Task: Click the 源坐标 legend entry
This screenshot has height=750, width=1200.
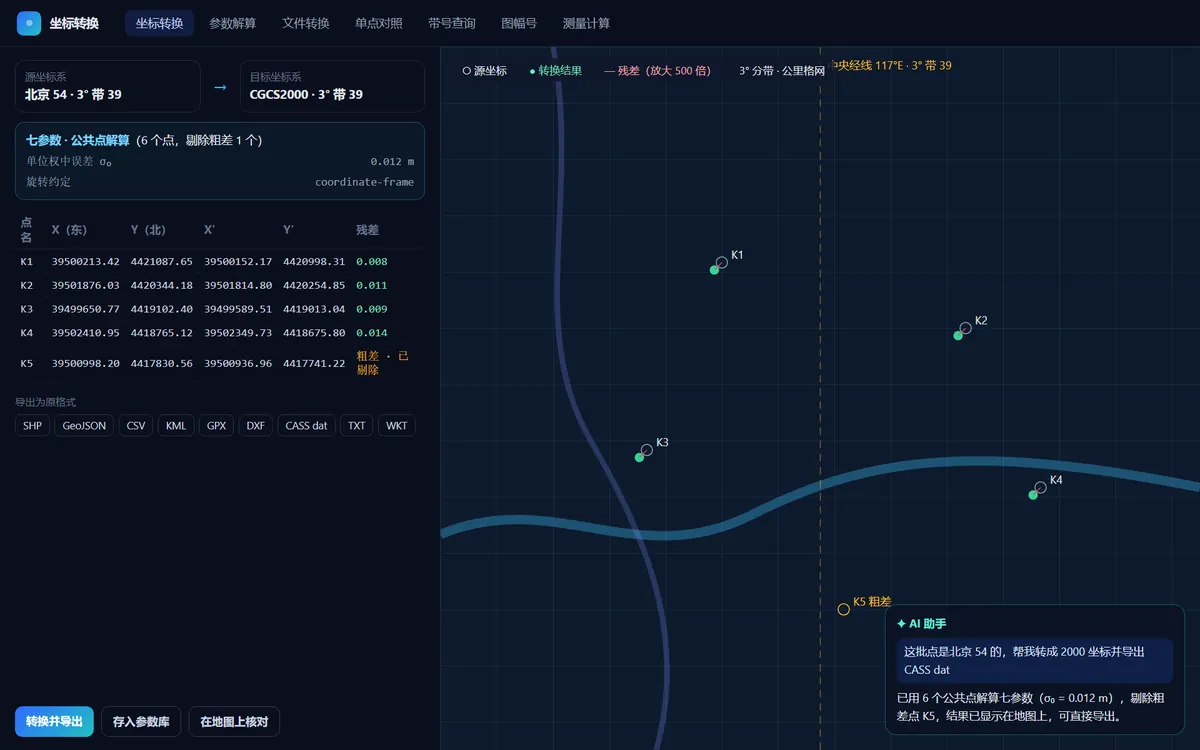Action: [485, 71]
